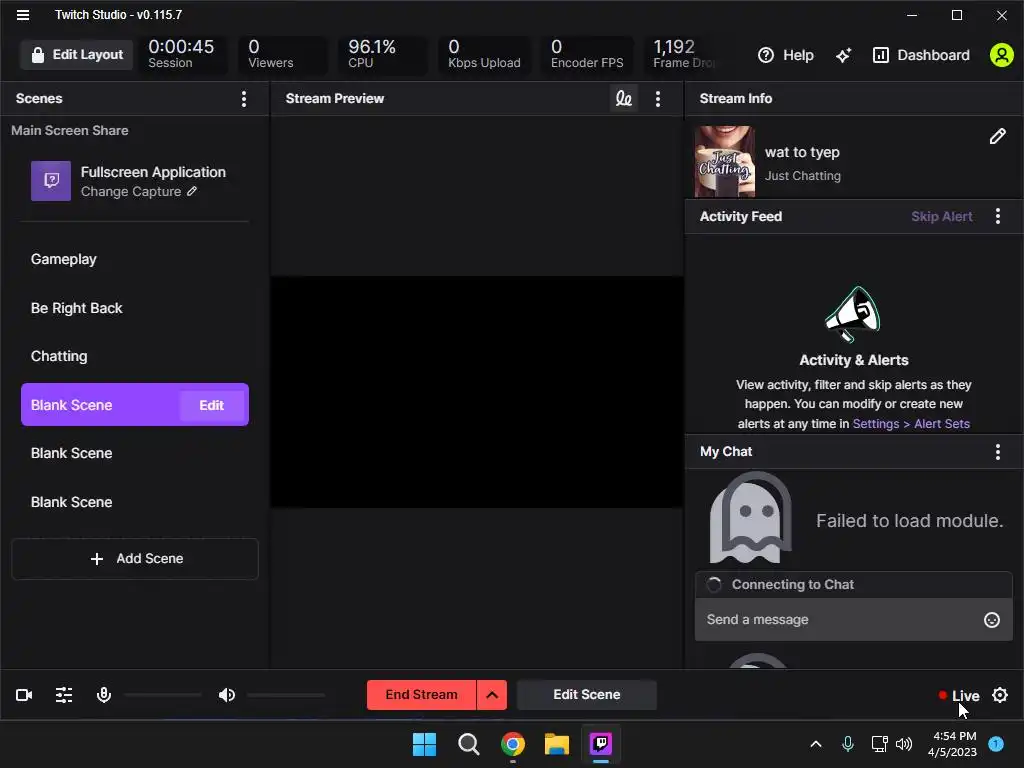The image size is (1024, 768).
Task: Click the sparkle what's new icon
Action: (844, 55)
